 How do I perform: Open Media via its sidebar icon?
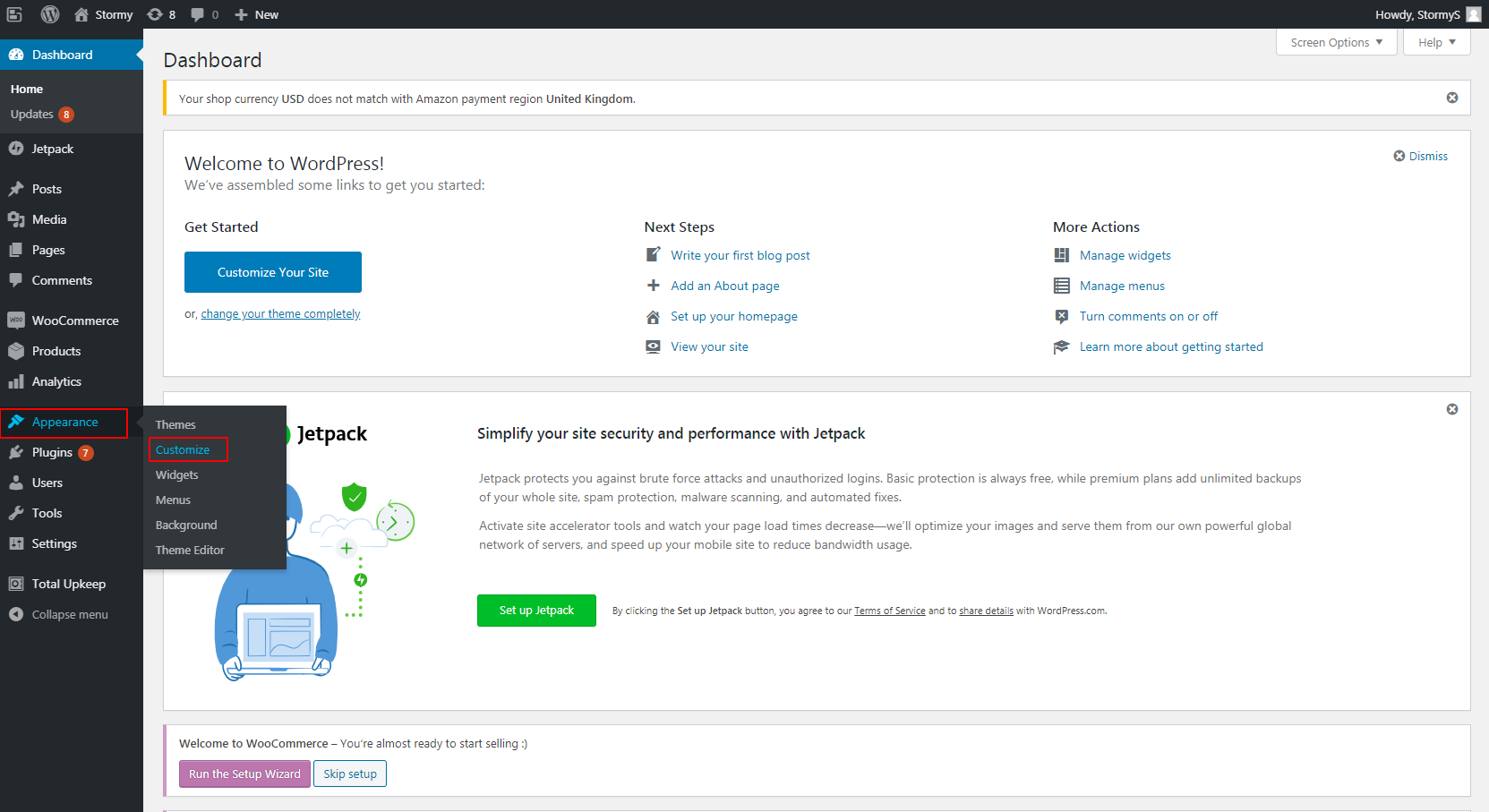16,219
